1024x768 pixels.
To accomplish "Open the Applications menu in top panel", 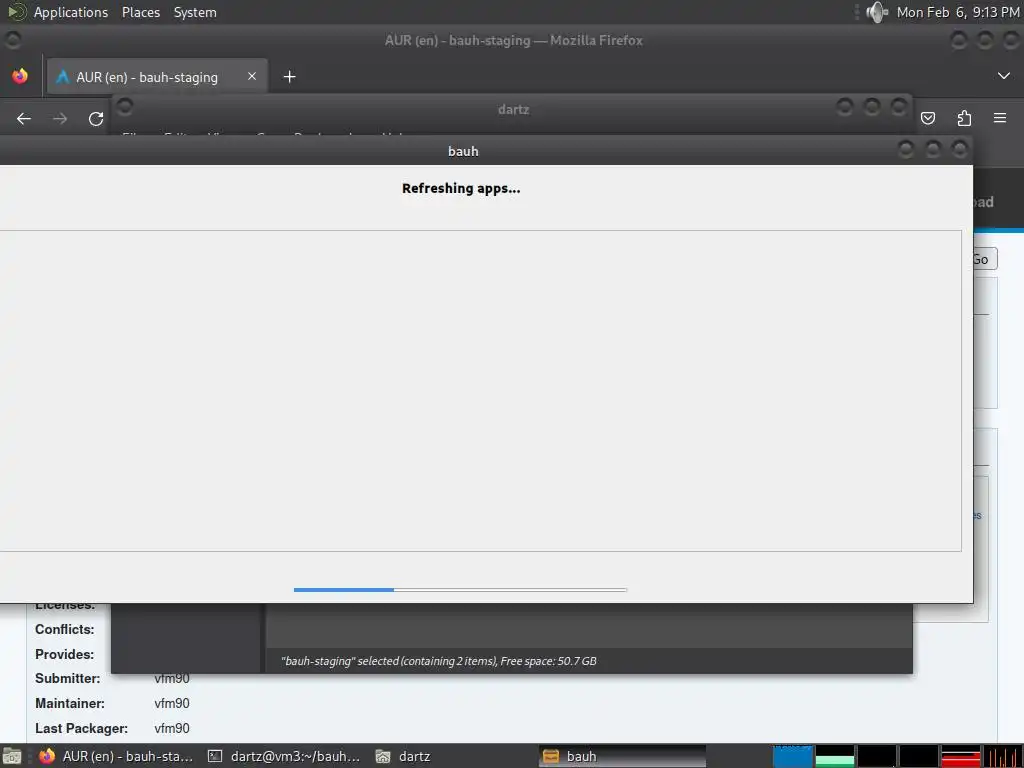I will 71,12.
